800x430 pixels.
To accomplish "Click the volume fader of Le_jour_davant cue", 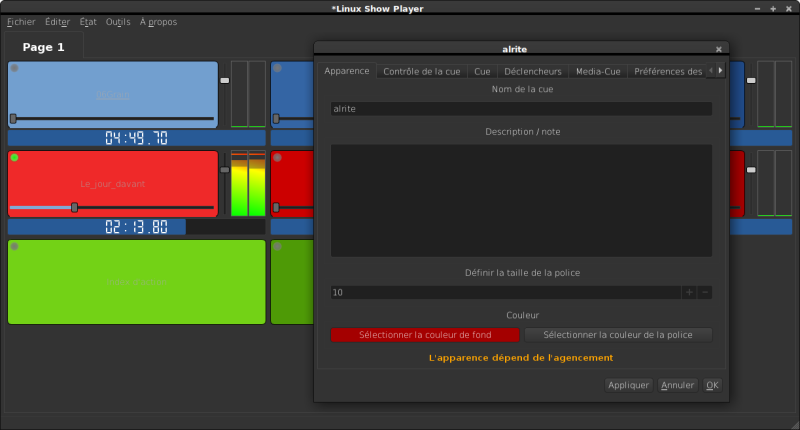I will [224, 170].
